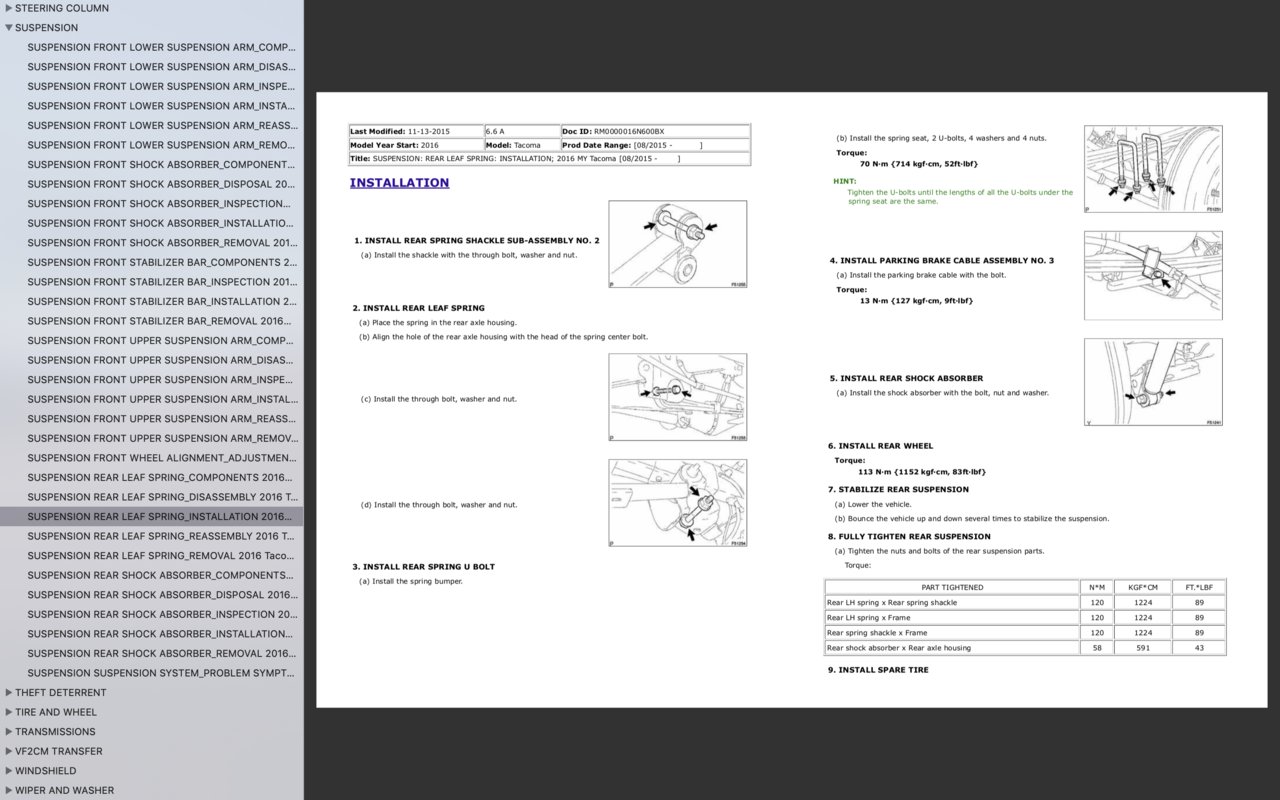Click the 'Model Year Start: 2016' cell
Viewport: 1280px width, 800px height.
tap(416, 145)
